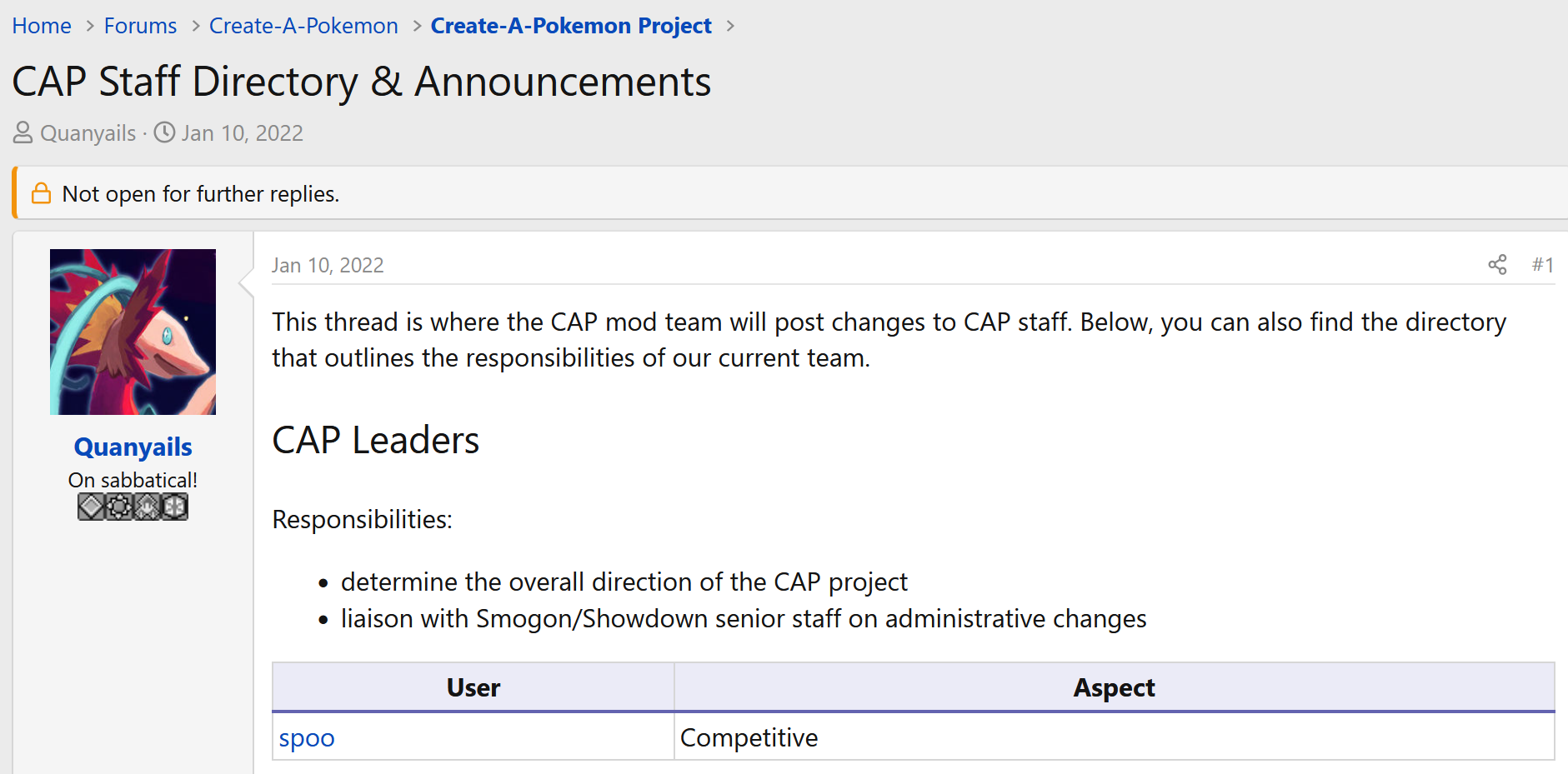Click the second gear badge under Quanyails
Viewport: 1568px width, 774px height.
click(119, 507)
